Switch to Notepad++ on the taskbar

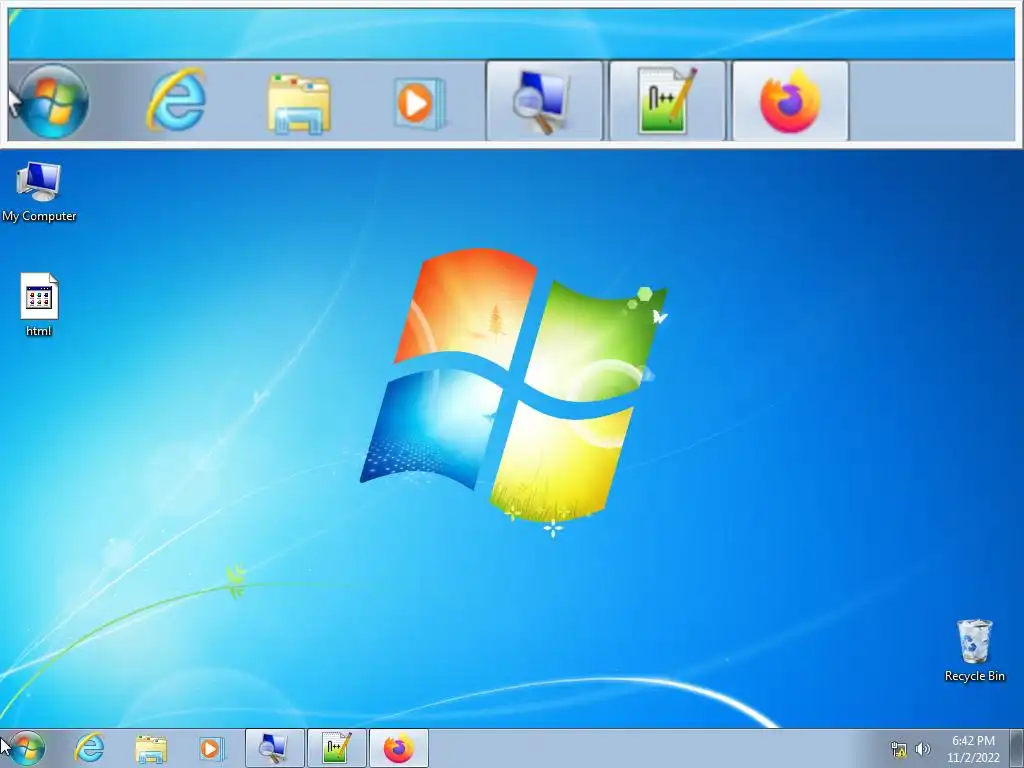pos(336,748)
